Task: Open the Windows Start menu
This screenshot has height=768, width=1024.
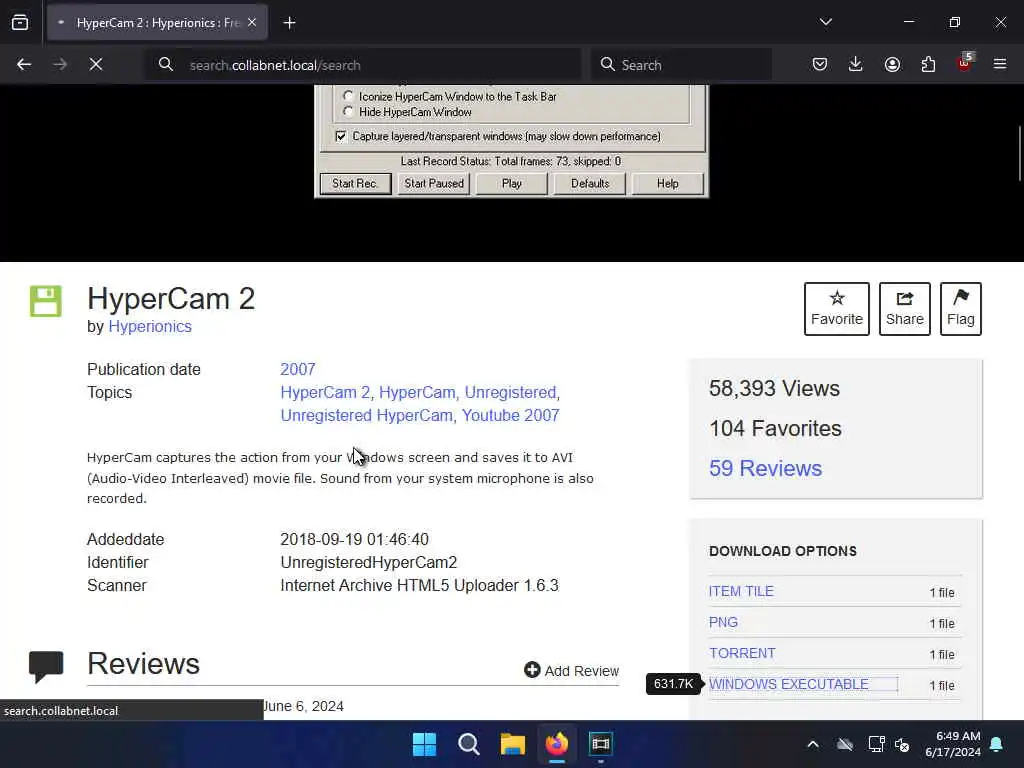Action: coord(424,744)
